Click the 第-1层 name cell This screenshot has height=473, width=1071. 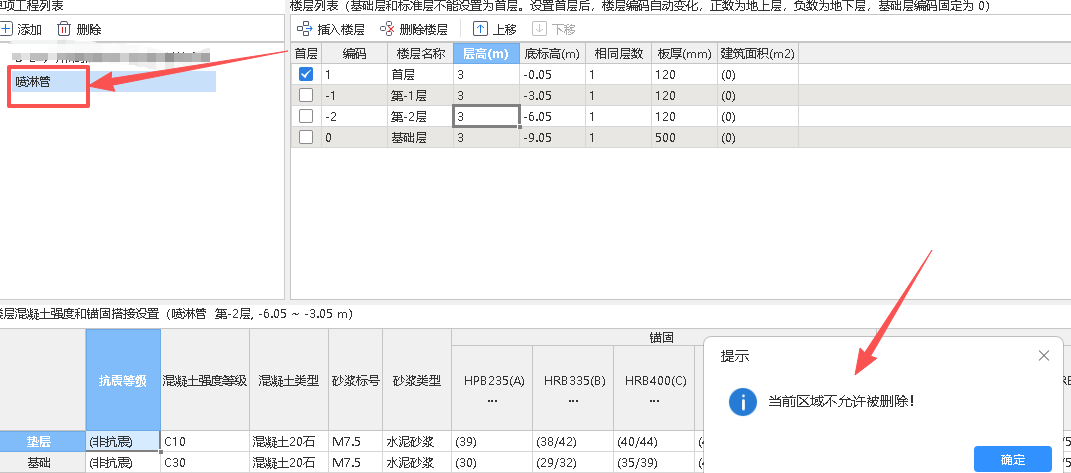click(419, 96)
